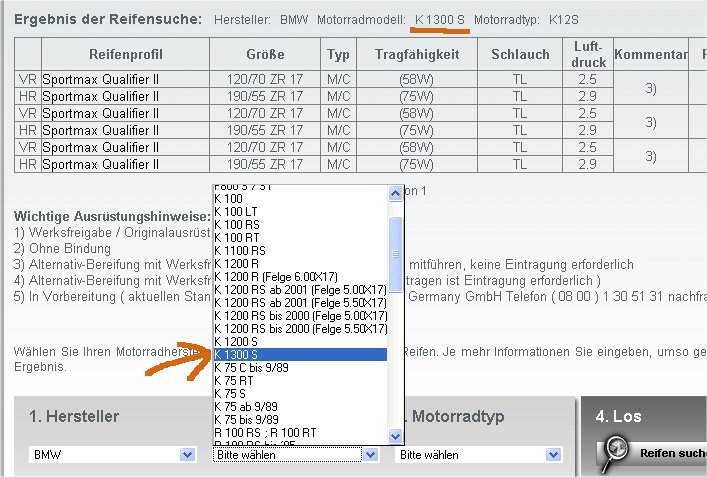Select K 100 in model list
The image size is (707, 477).
(x=300, y=199)
